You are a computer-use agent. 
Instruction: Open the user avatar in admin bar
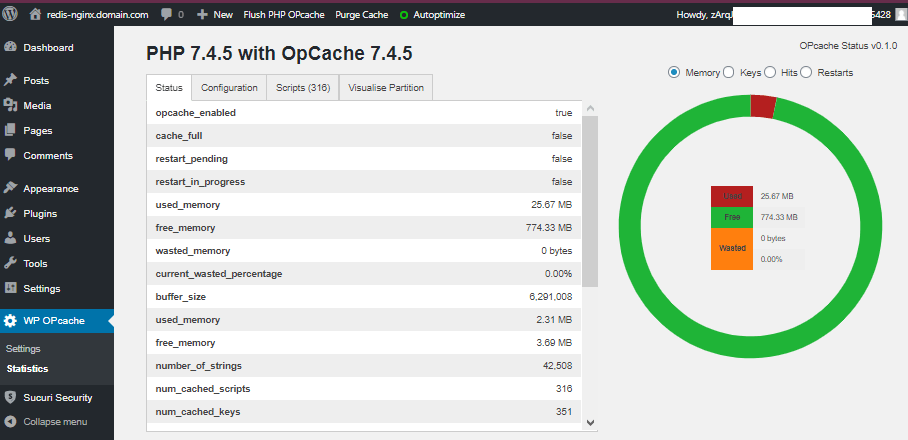[x=900, y=15]
